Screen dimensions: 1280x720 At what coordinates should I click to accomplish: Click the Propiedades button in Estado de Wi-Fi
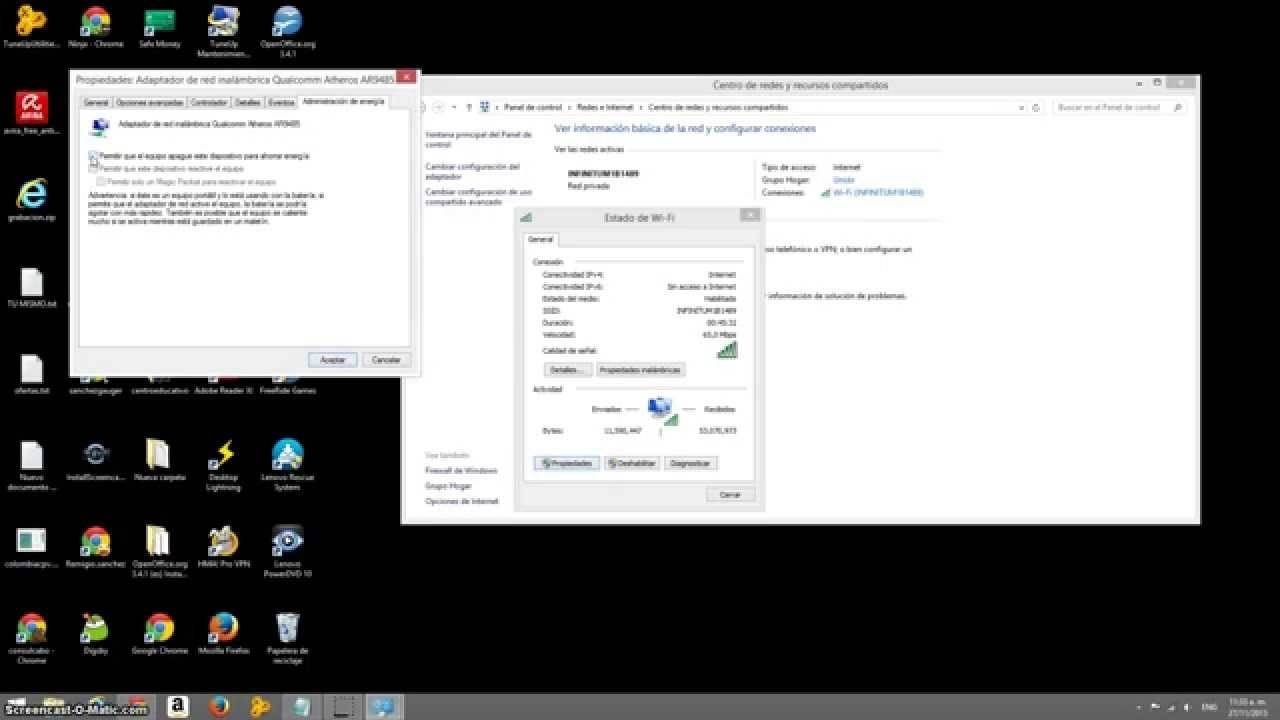[x=568, y=463]
